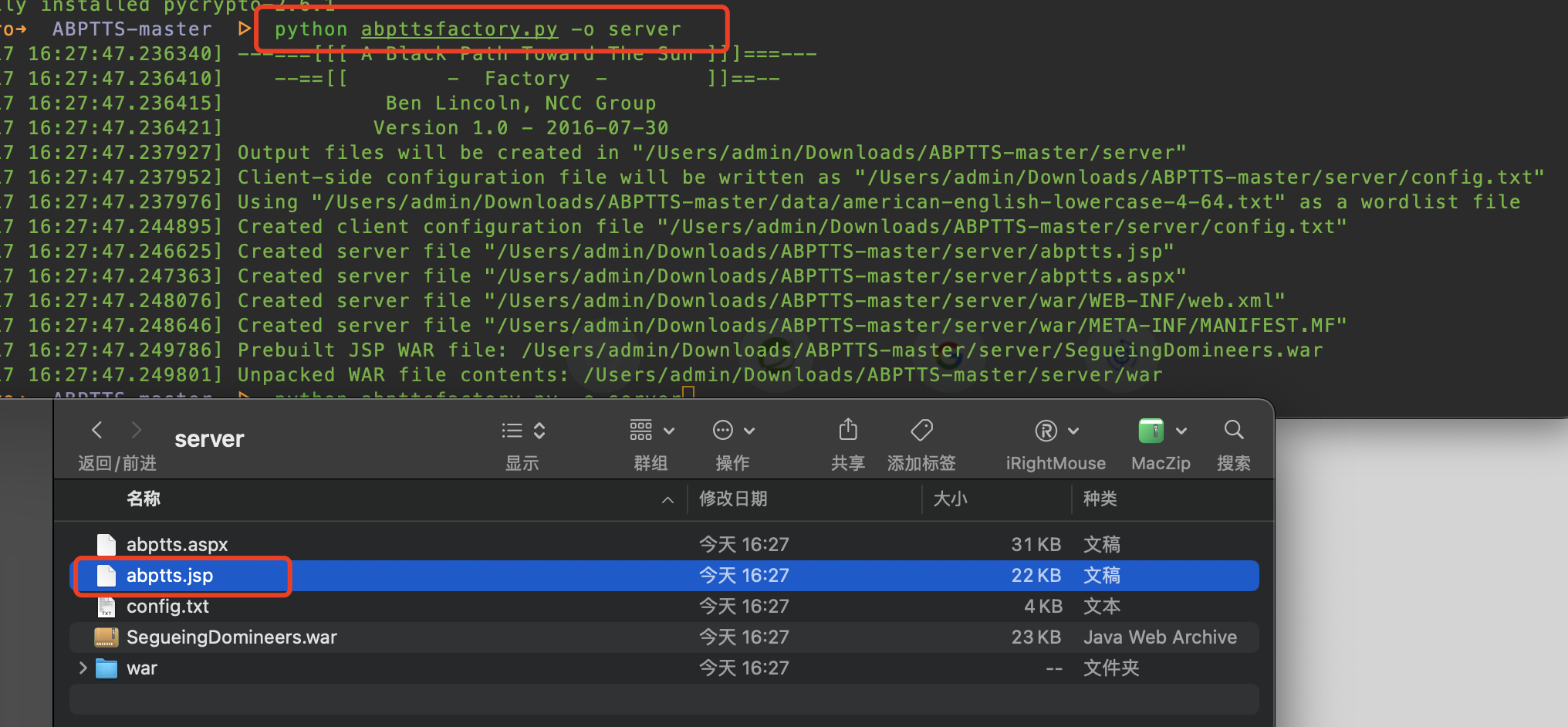Click the wordlist file path terminal line
Screen dimensions: 1568x727
(879, 202)
